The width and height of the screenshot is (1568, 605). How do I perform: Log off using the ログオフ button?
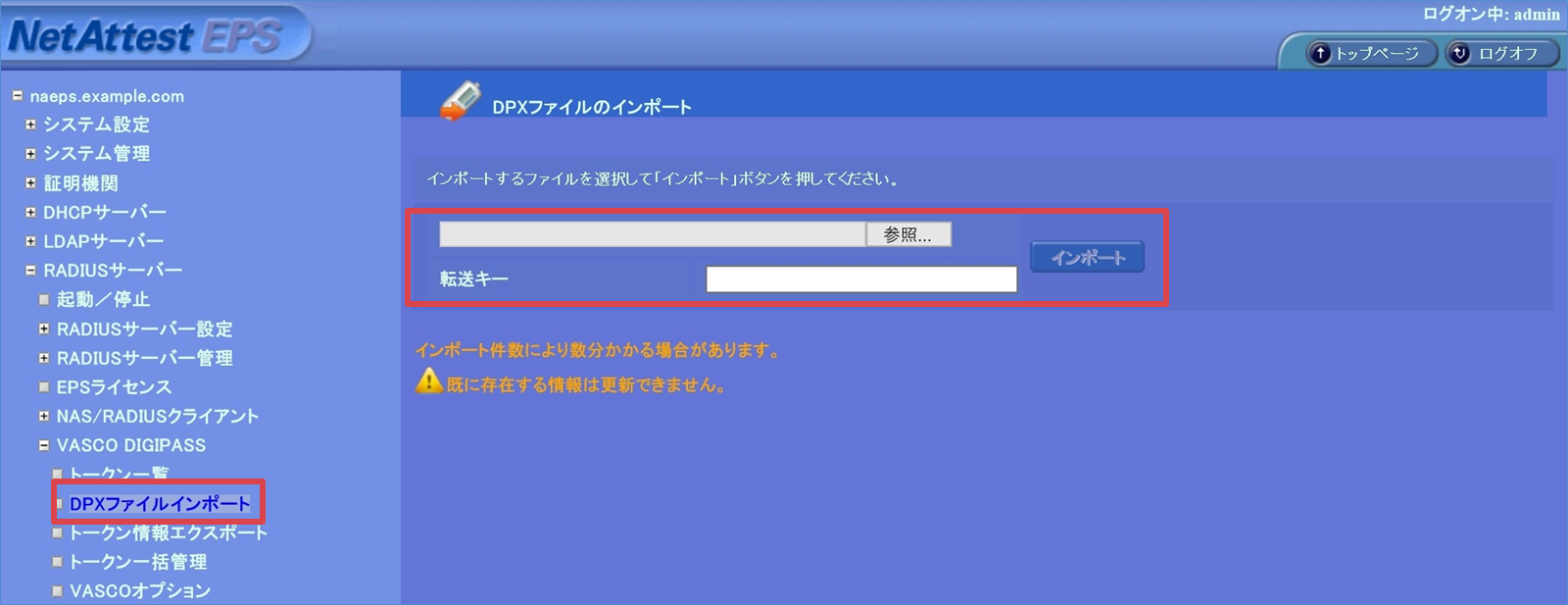coord(1501,53)
